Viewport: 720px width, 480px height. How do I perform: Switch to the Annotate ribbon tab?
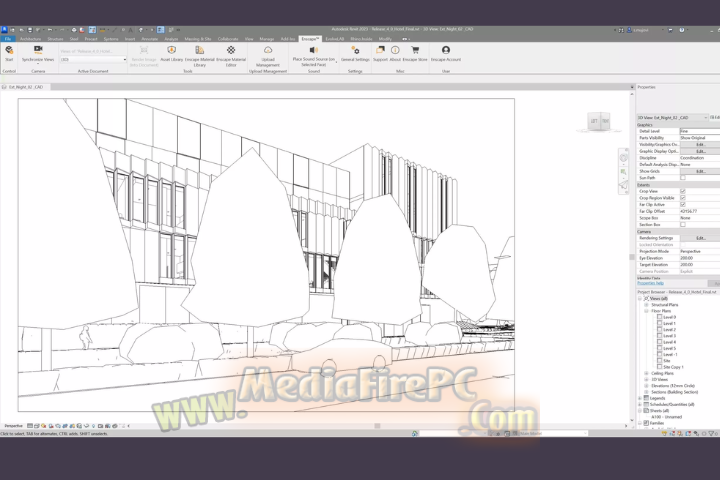pos(149,39)
